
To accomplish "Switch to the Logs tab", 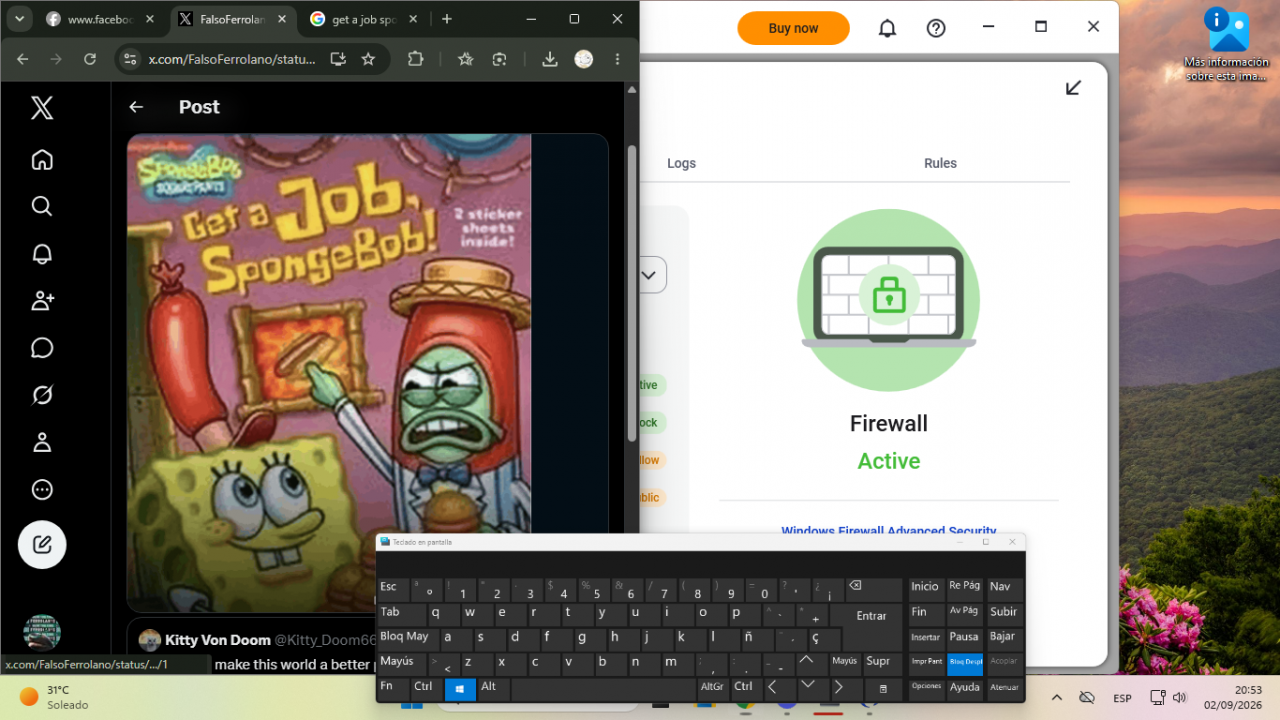I will [681, 163].
